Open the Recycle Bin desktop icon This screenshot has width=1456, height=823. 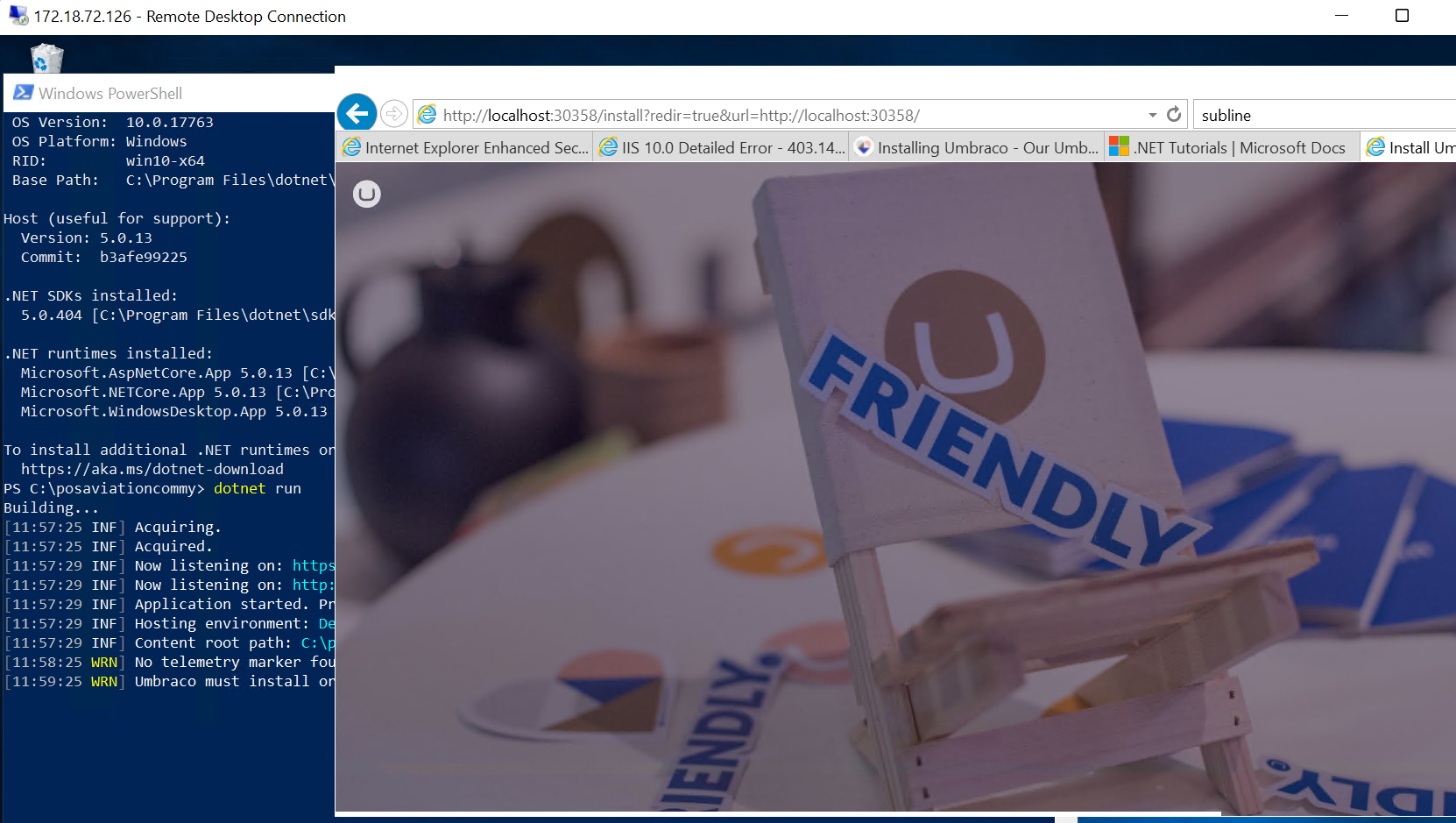pos(47,58)
